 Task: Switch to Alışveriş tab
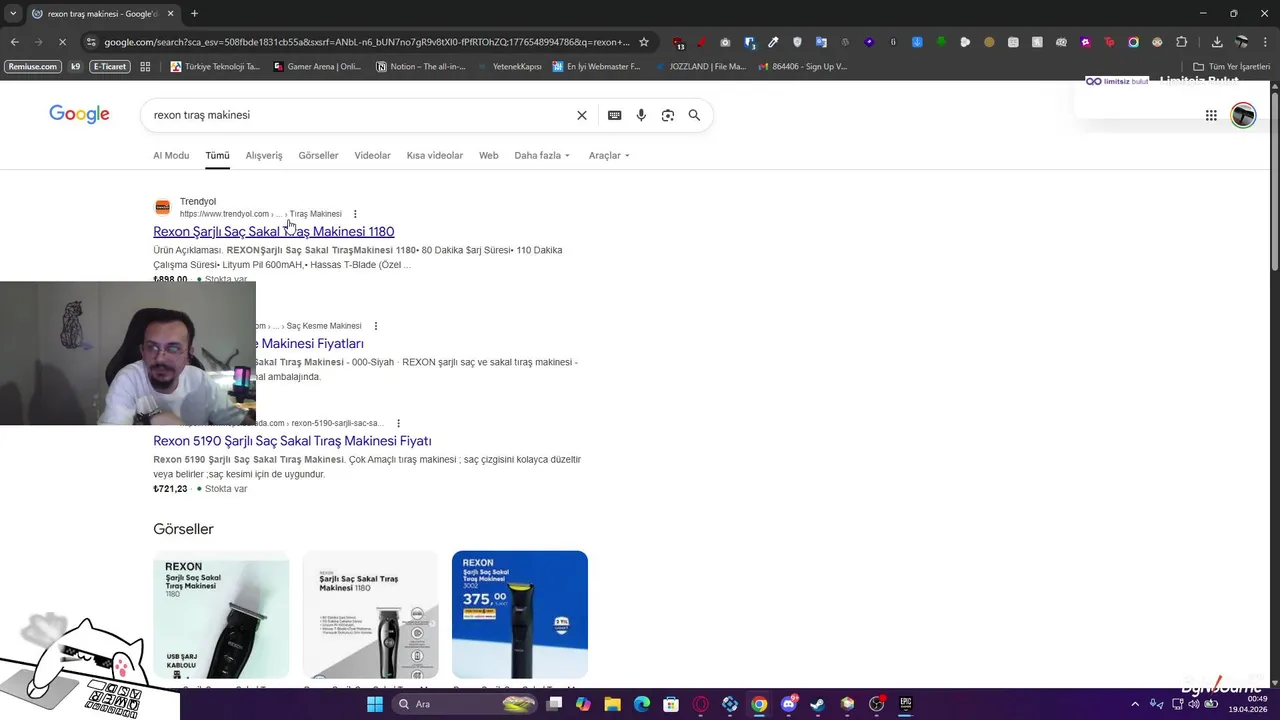[x=264, y=155]
